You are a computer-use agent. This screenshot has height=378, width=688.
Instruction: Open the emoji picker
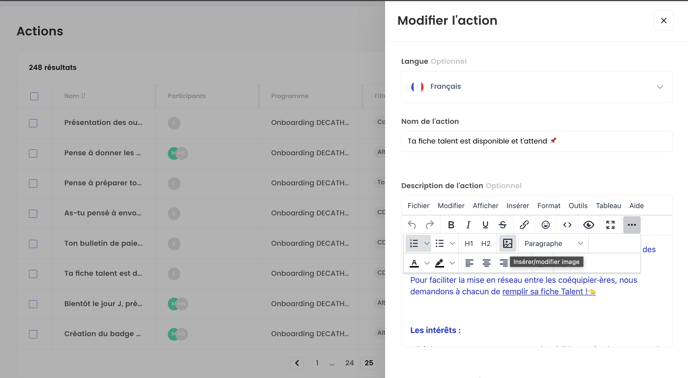coord(545,225)
